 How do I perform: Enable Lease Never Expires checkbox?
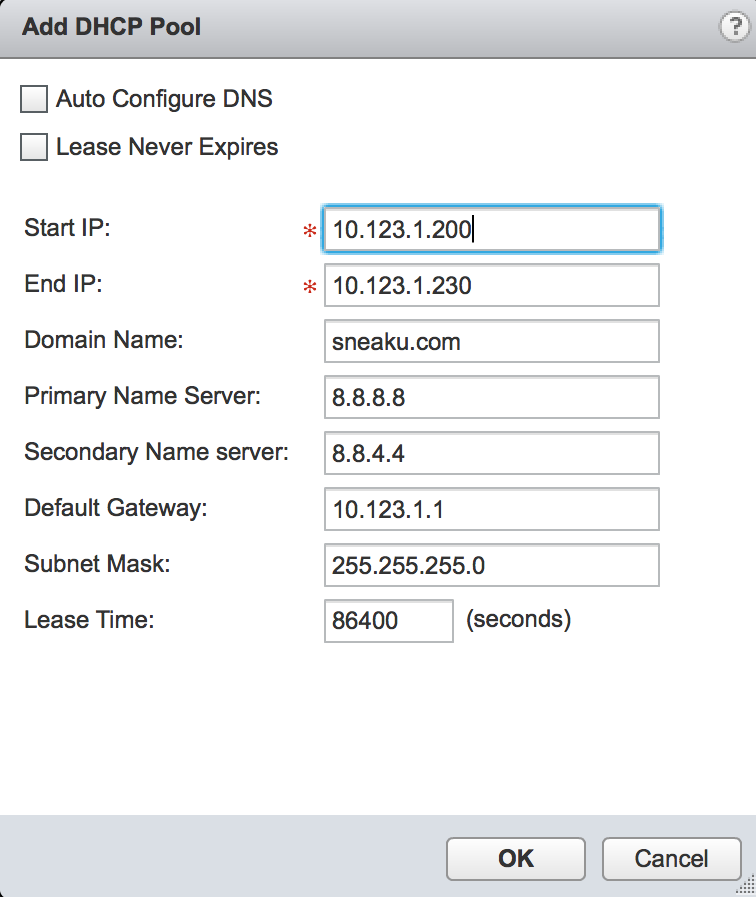pos(34,147)
